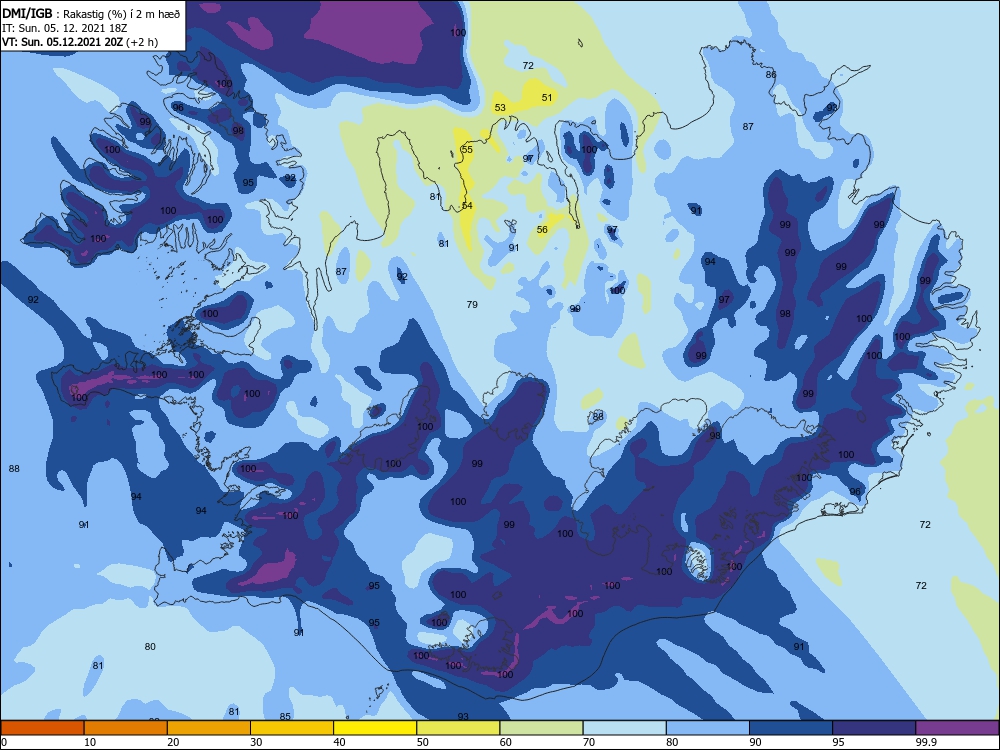The height and width of the screenshot is (750, 1000).
Task: Click the amber 20–30 legend swatch
Action: click(x=209, y=728)
